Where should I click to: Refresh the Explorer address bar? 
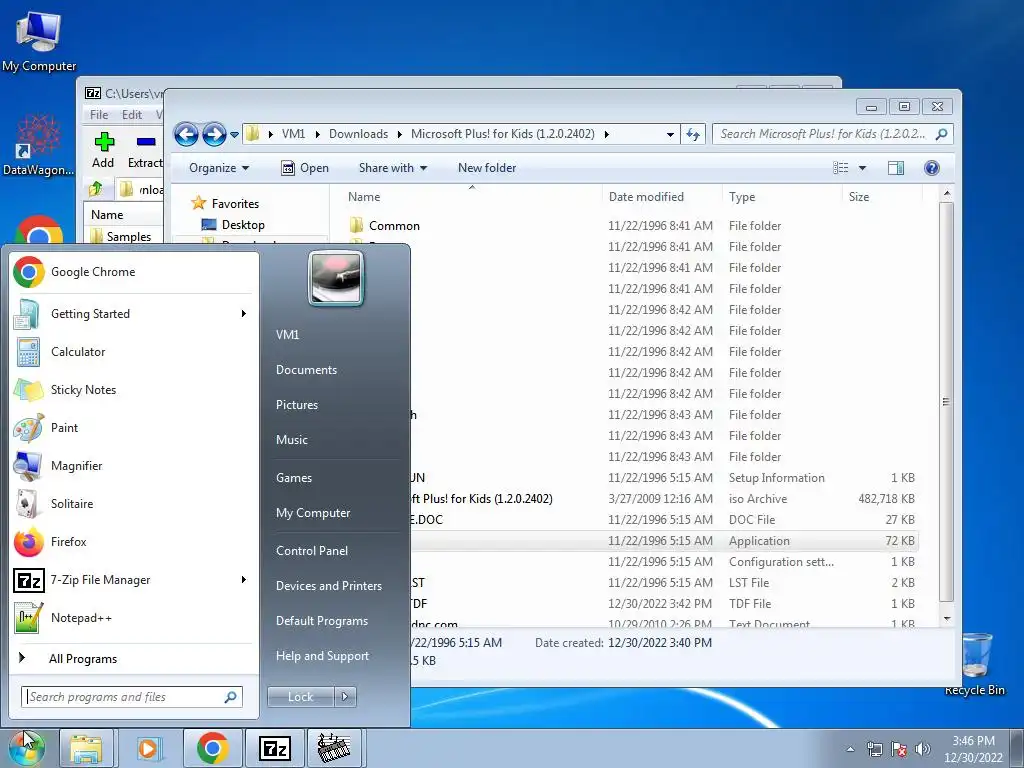(693, 135)
